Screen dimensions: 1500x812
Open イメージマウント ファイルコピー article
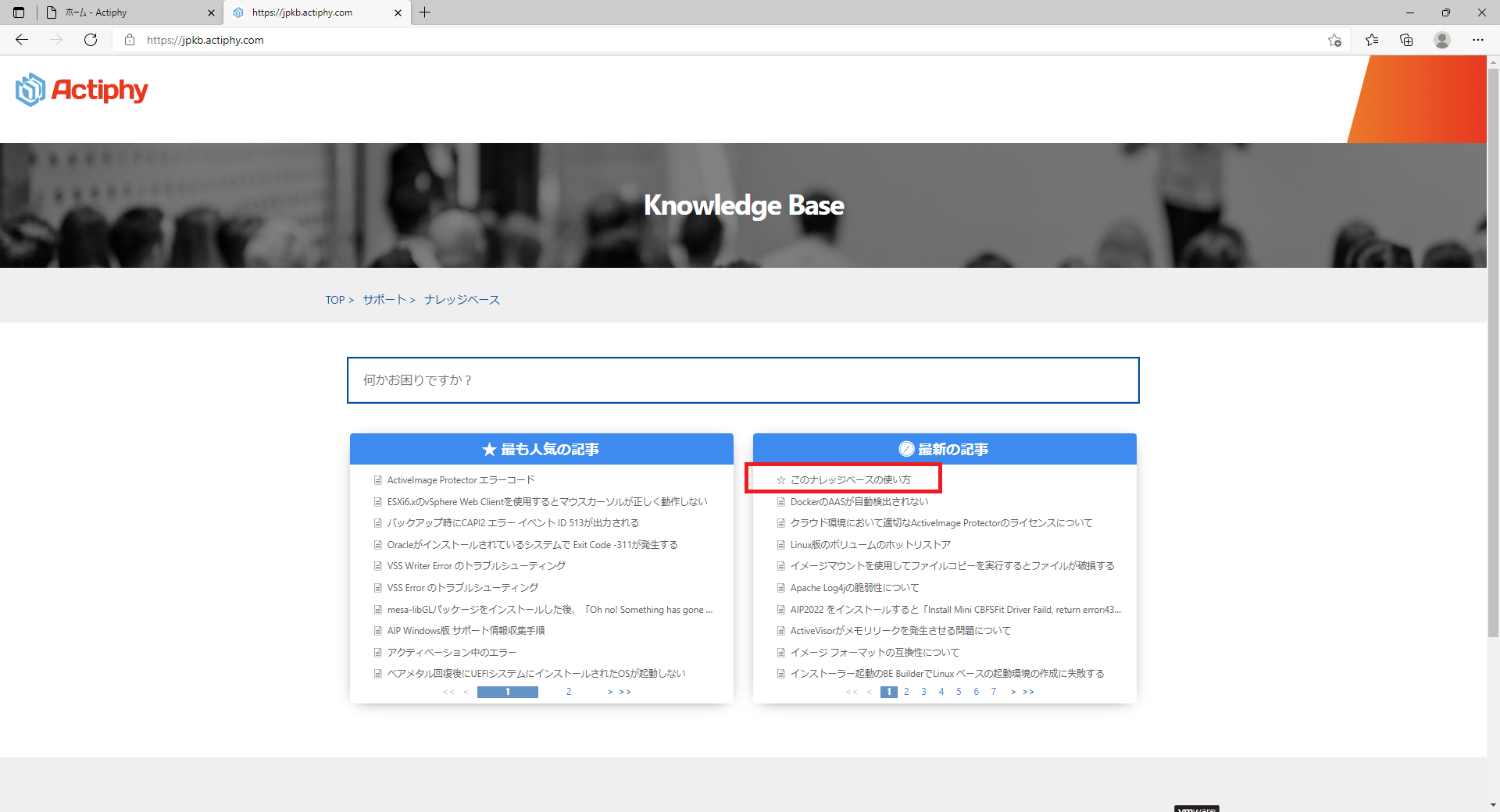click(x=952, y=566)
